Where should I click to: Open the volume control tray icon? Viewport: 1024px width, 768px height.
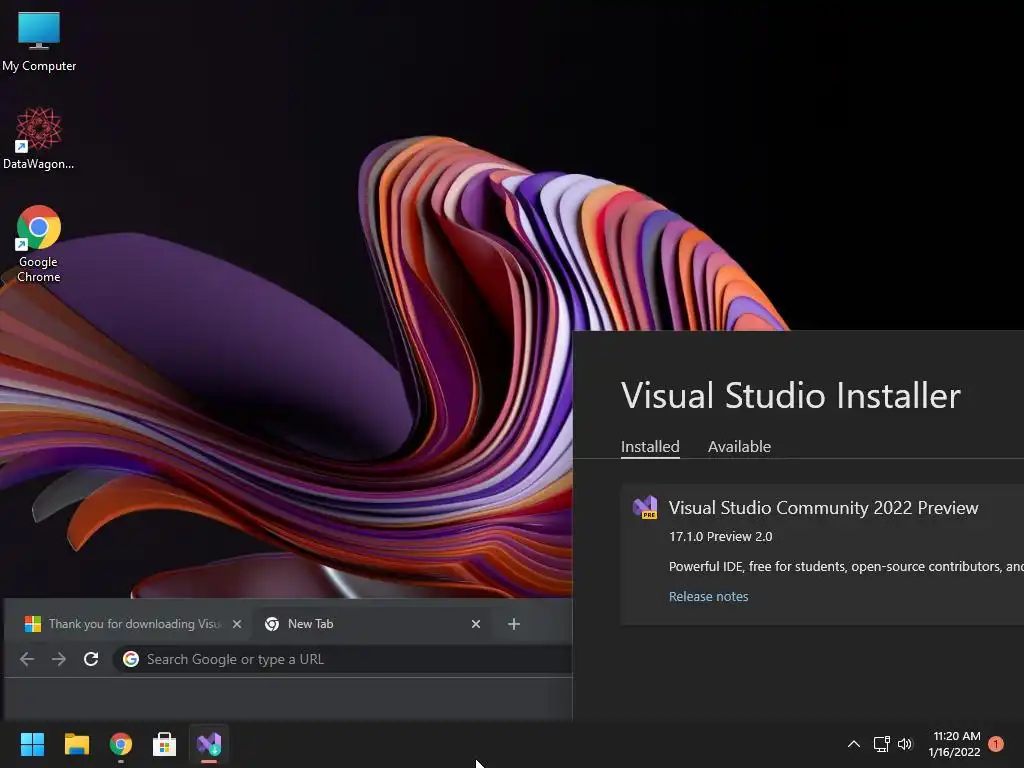(904, 744)
